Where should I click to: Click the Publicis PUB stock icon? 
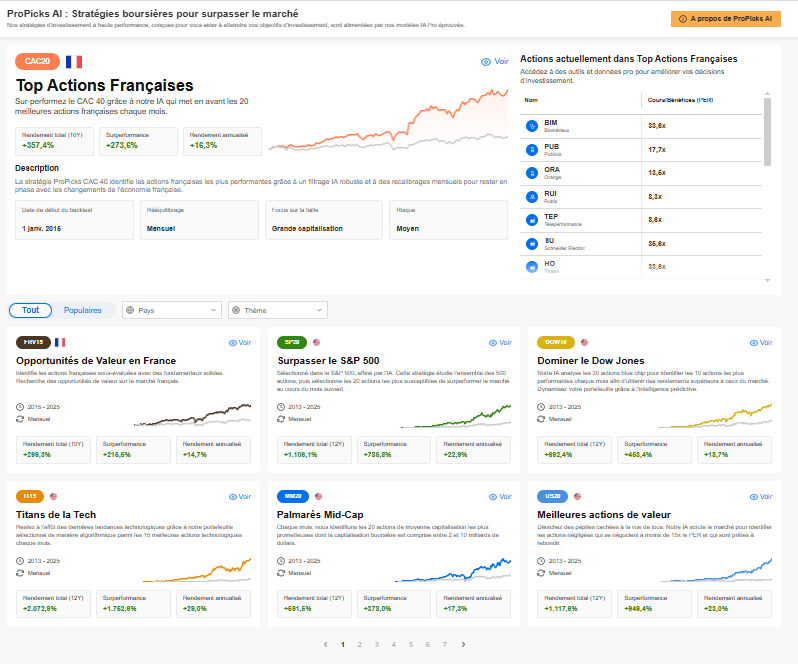click(532, 149)
